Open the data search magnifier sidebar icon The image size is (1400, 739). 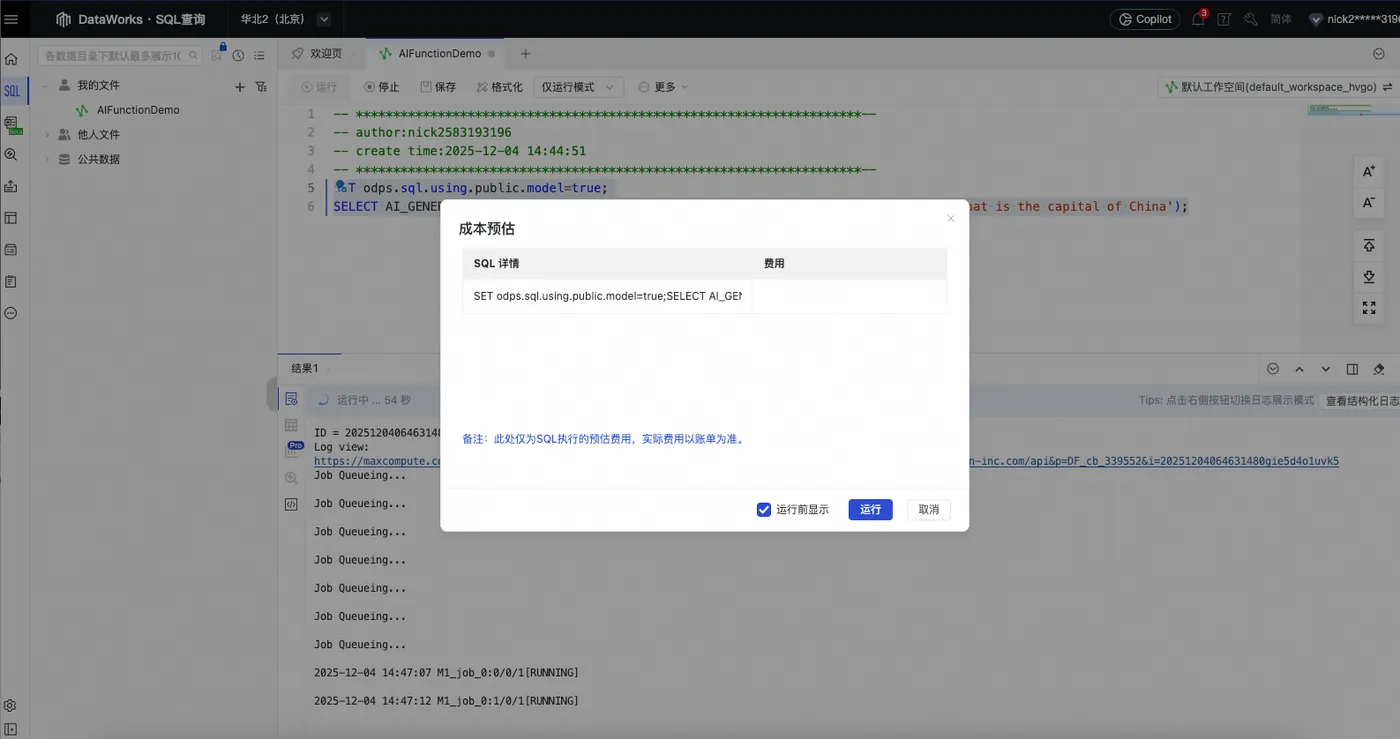click(x=11, y=155)
